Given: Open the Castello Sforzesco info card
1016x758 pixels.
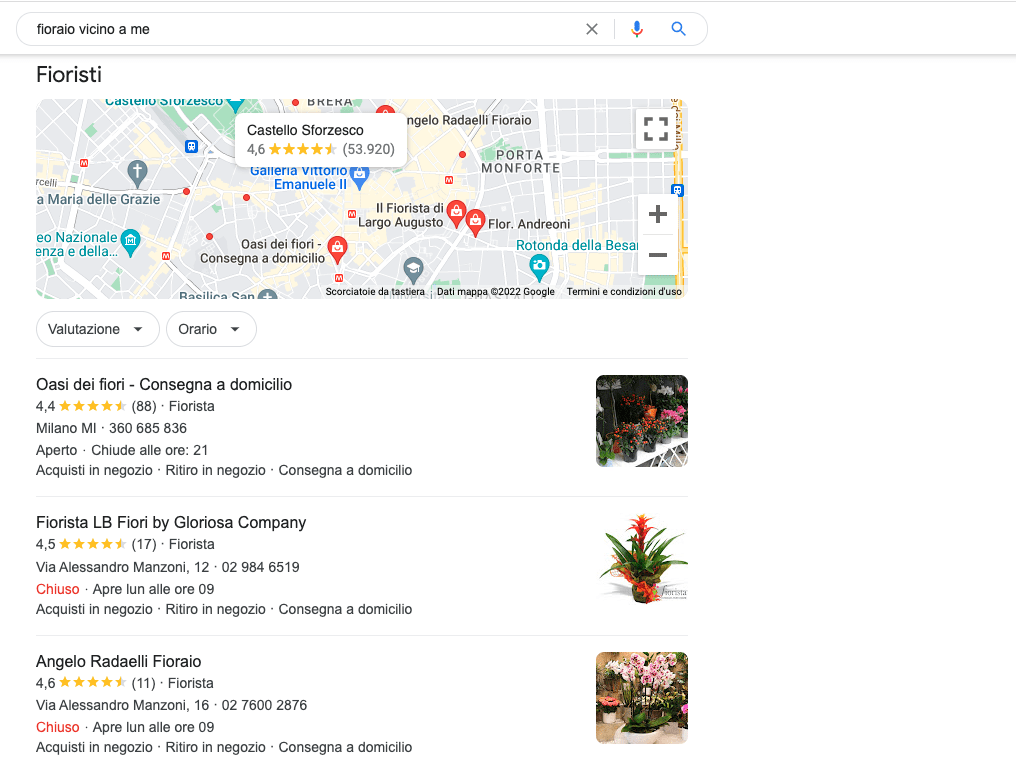Looking at the screenshot, I should click(321, 140).
